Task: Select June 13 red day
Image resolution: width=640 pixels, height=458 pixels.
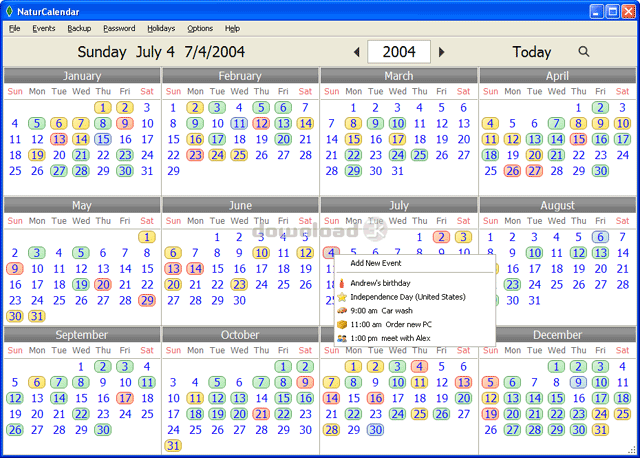Action: (x=173, y=269)
